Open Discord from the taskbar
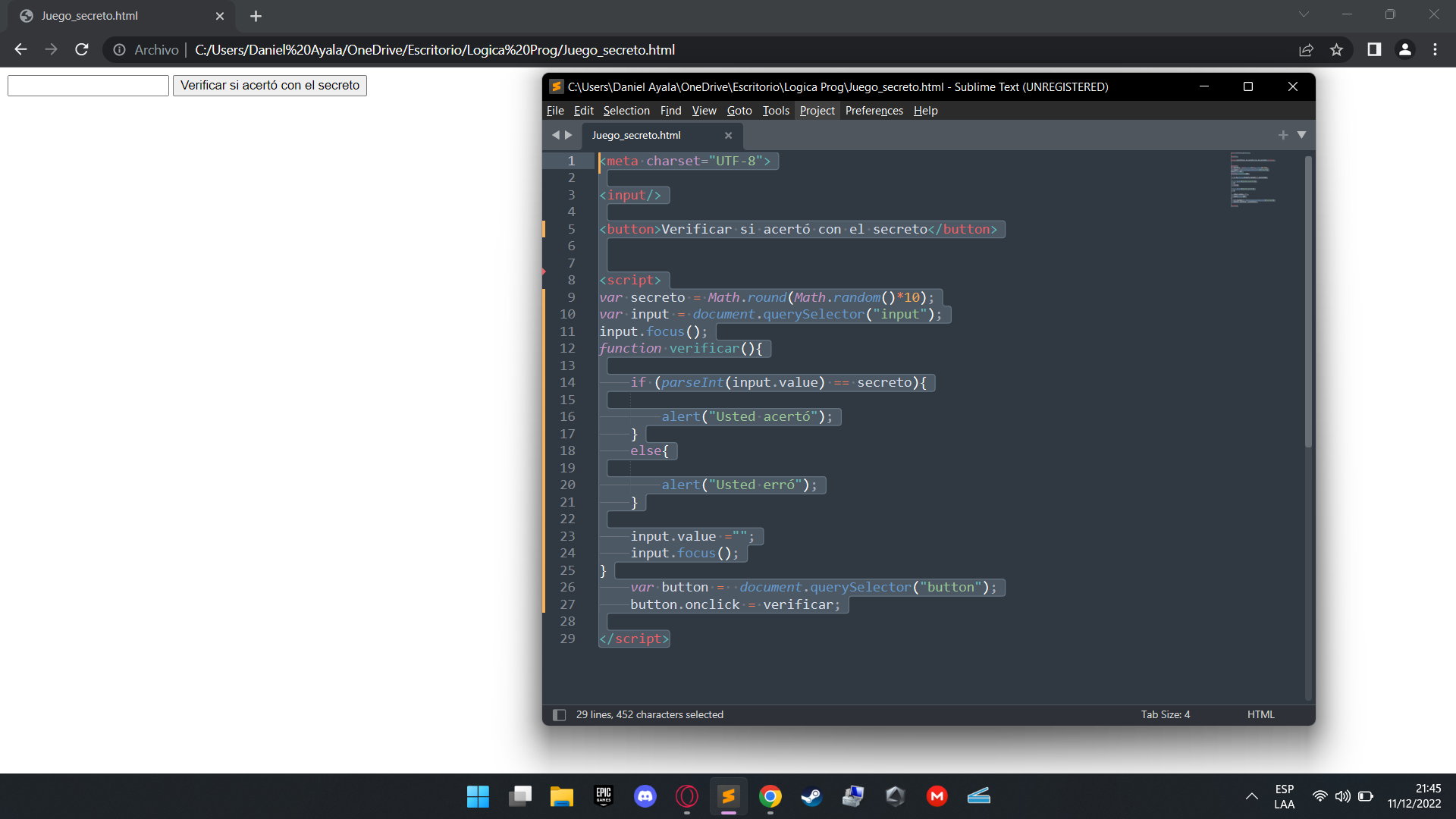Viewport: 1456px width, 819px height. click(645, 796)
